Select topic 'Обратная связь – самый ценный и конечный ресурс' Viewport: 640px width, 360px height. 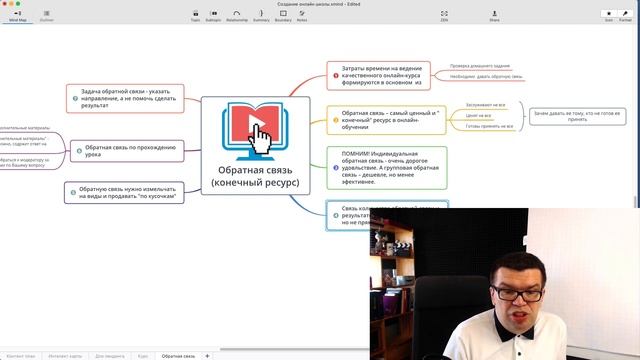[387, 120]
